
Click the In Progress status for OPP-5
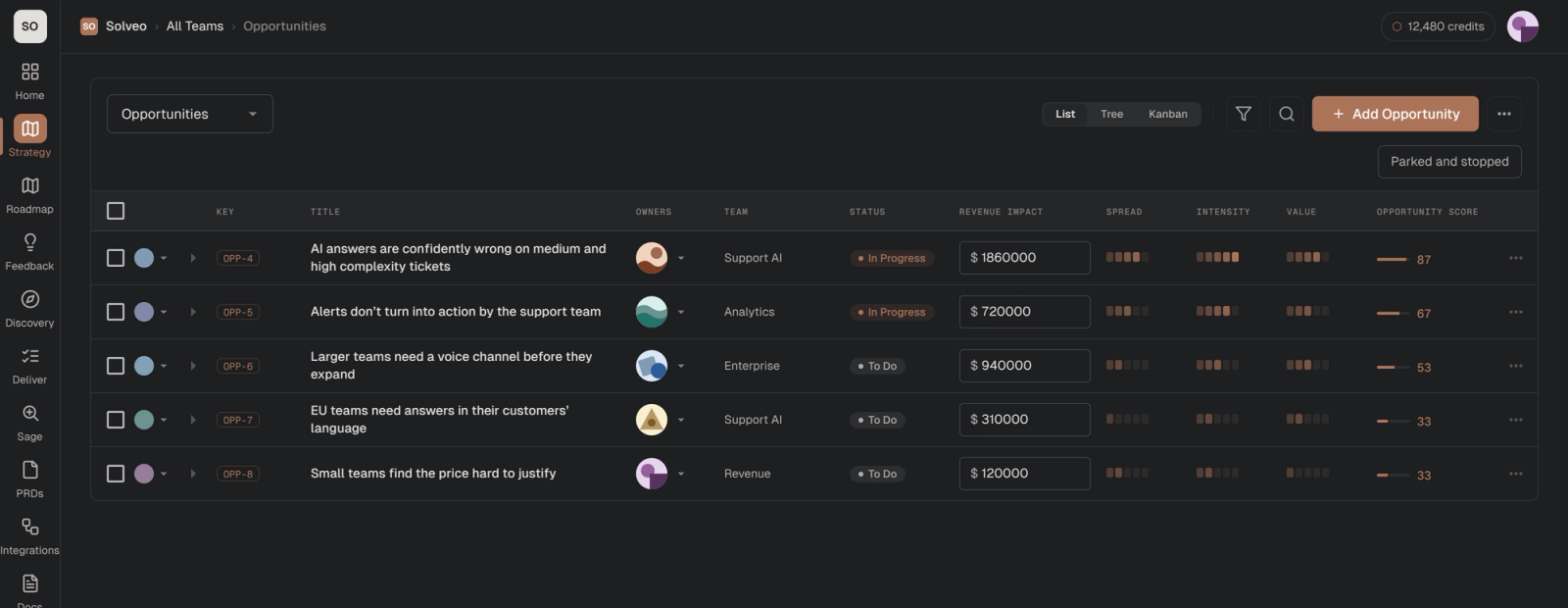(892, 312)
